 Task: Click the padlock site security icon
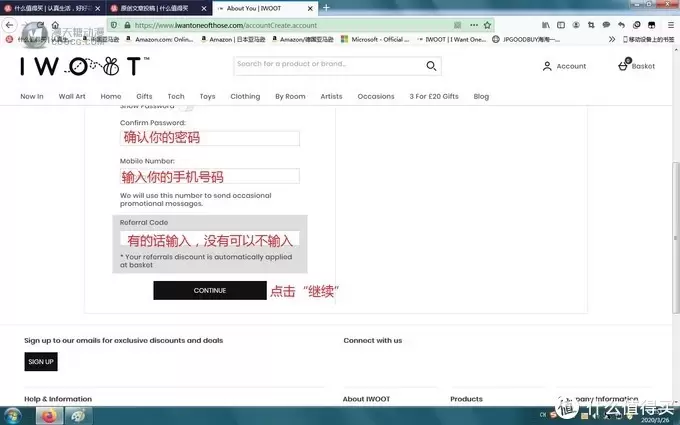[x=127, y=25]
